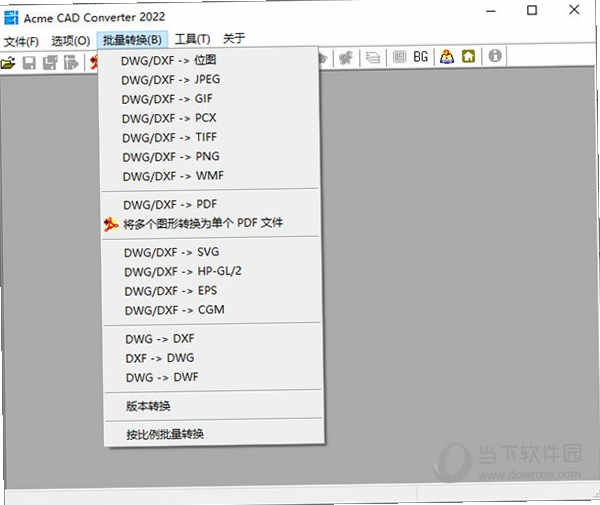Select 将多个图形转换为单个 PDF 文件
The width and height of the screenshot is (600, 505).
(210, 223)
